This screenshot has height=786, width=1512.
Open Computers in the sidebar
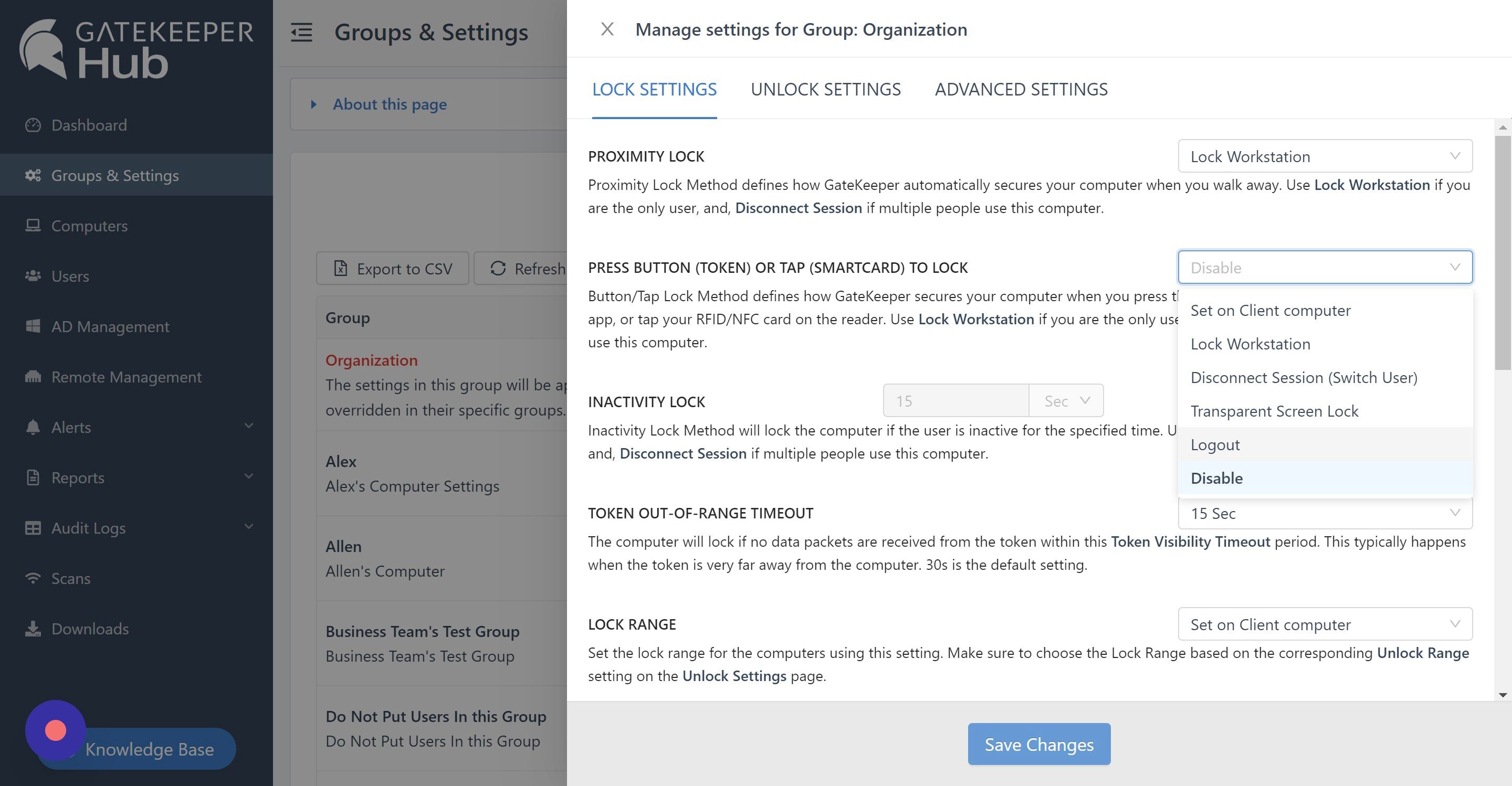[136, 226]
